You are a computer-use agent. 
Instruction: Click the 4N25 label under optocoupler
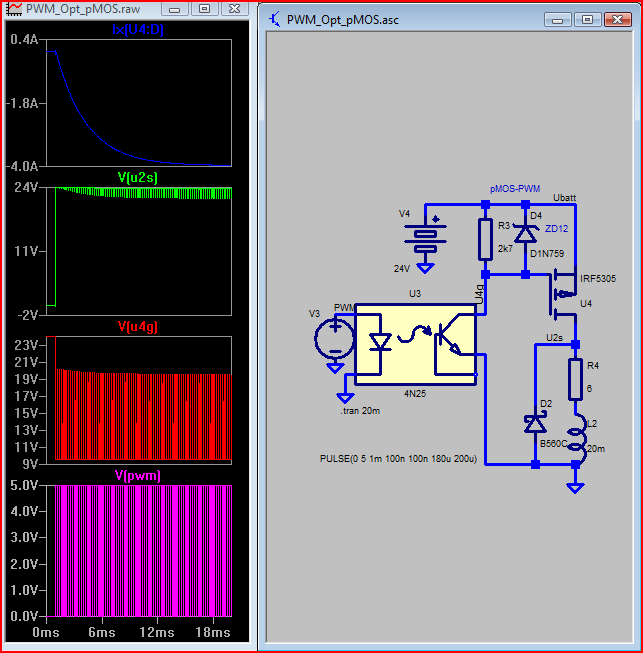(x=415, y=394)
